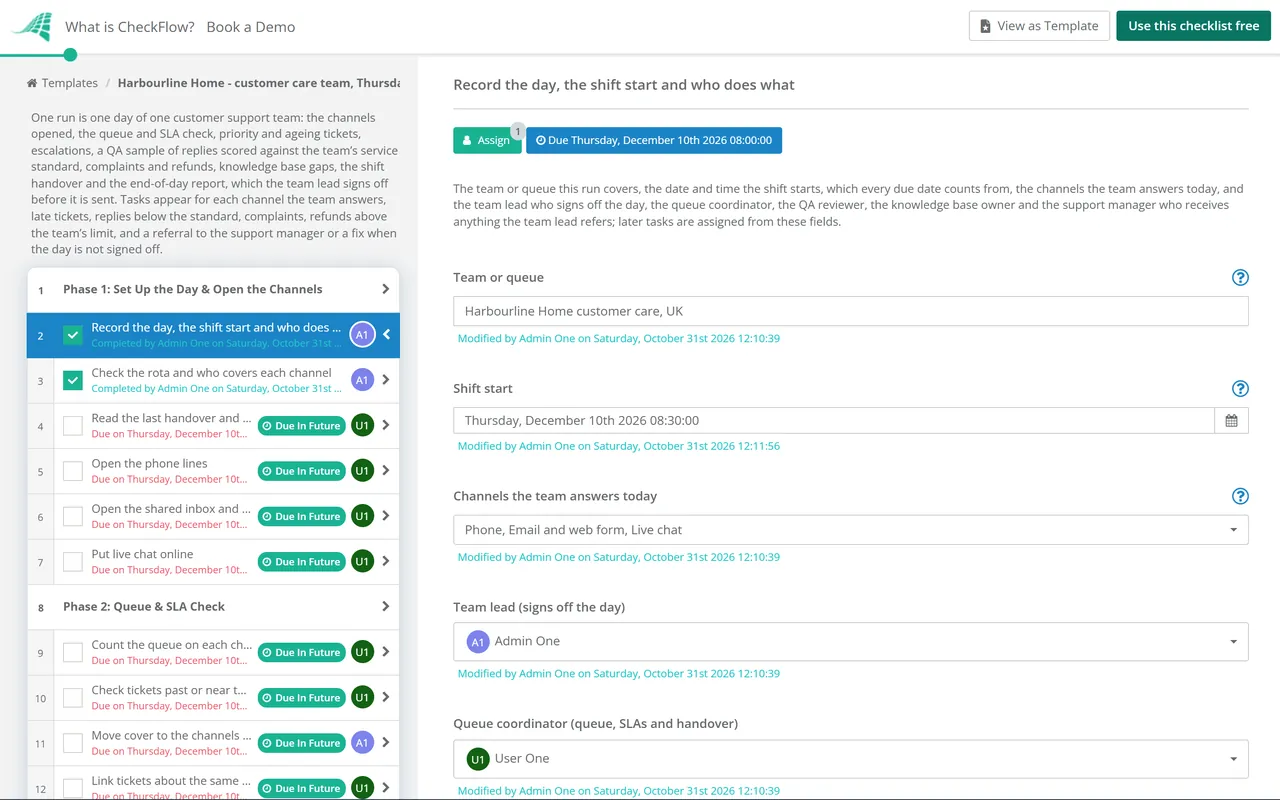This screenshot has width=1280, height=800.
Task: Expand Phase 1 Set Up the Day chevron
Action: coord(386,289)
